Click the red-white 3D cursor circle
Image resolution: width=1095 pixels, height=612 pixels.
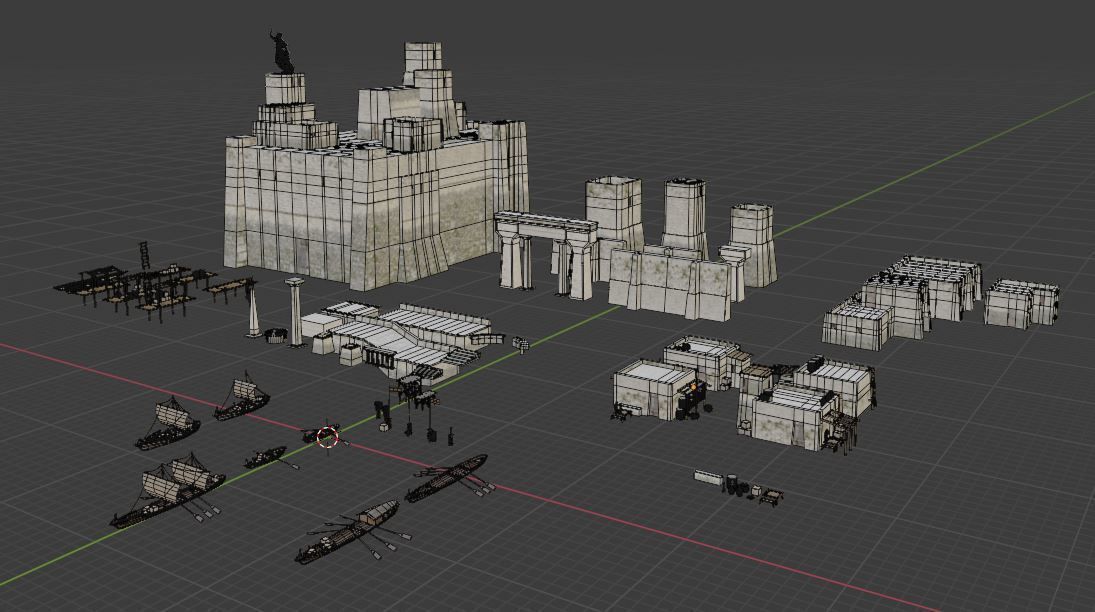328,437
